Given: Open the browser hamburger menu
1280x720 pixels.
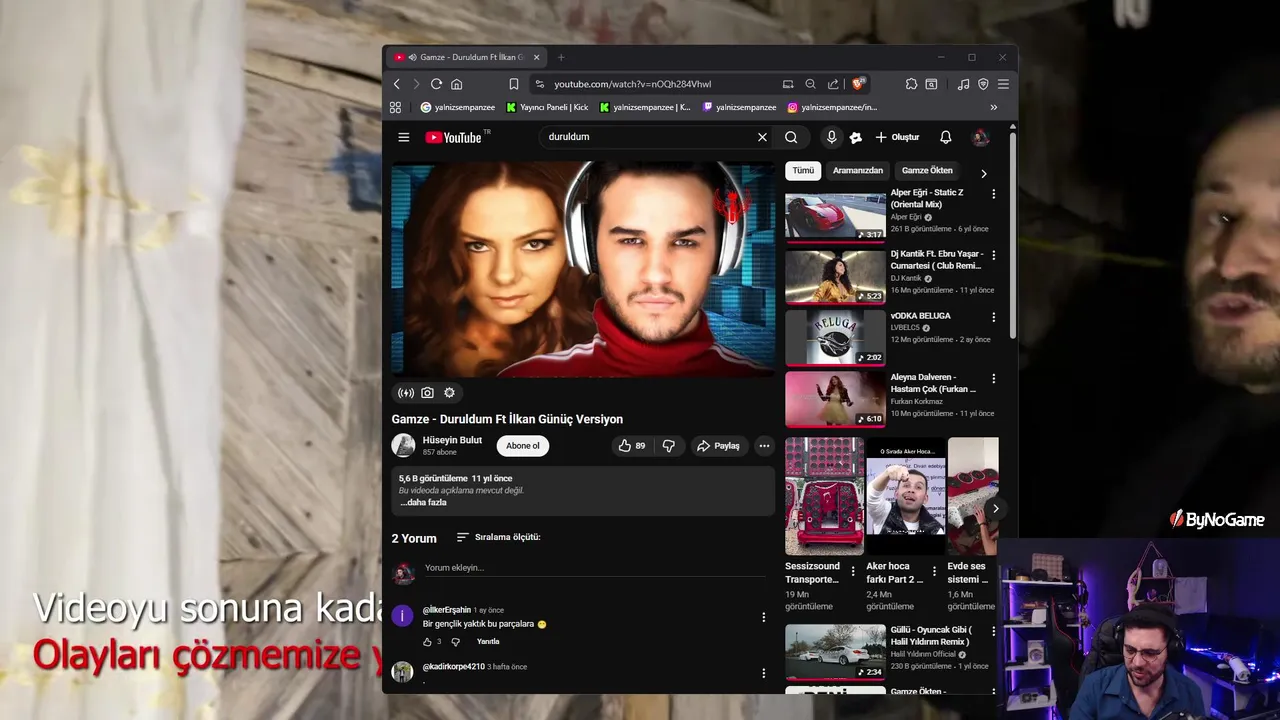Looking at the screenshot, I should pyautogui.click(x=1003, y=84).
